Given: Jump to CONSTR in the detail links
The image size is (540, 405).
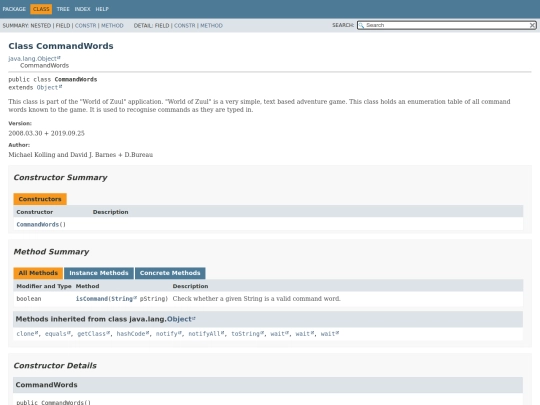Looking at the screenshot, I should click(x=185, y=25).
